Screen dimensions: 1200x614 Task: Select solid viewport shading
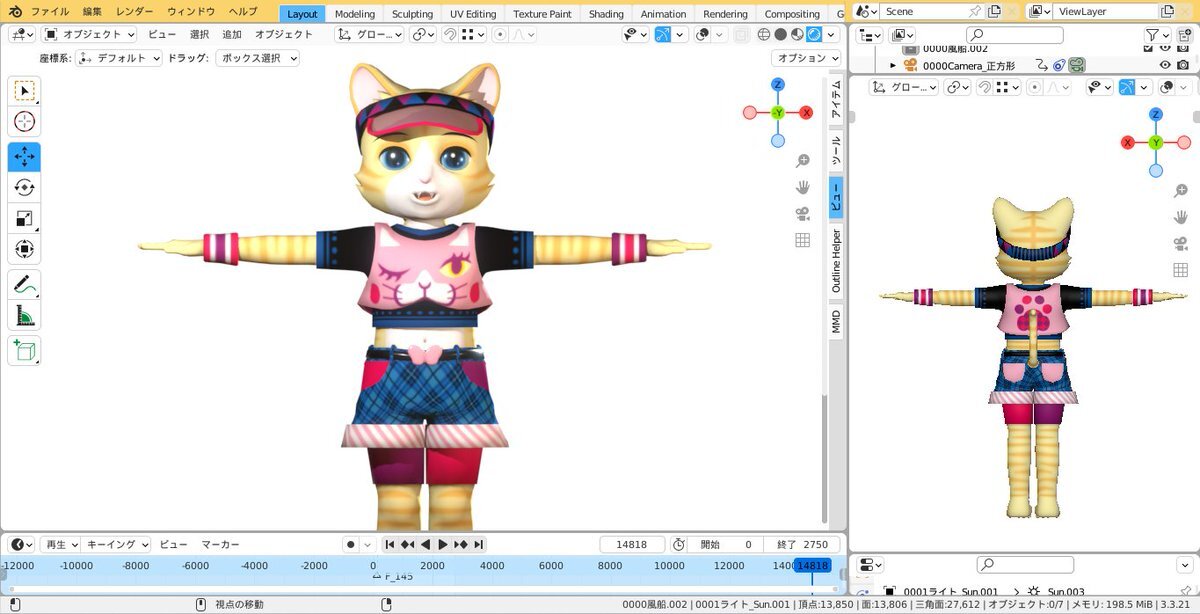click(781, 34)
